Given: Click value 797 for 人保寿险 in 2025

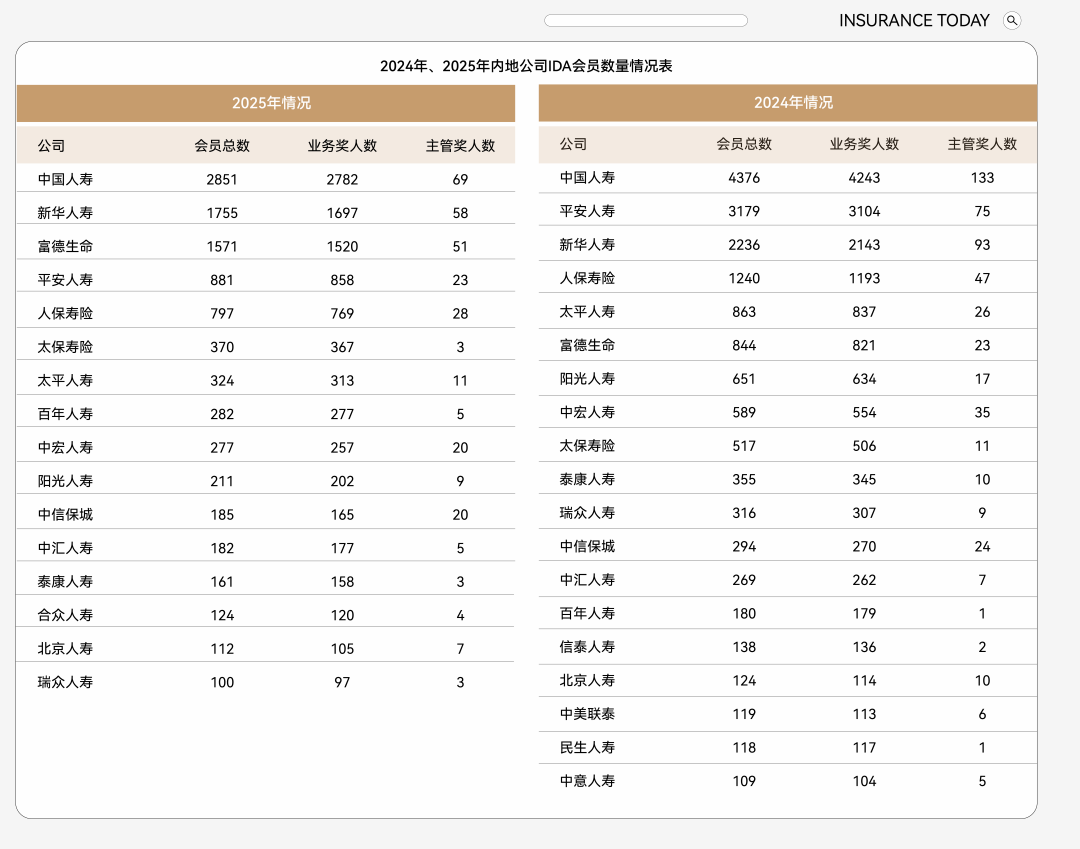Looking at the screenshot, I should point(222,314).
